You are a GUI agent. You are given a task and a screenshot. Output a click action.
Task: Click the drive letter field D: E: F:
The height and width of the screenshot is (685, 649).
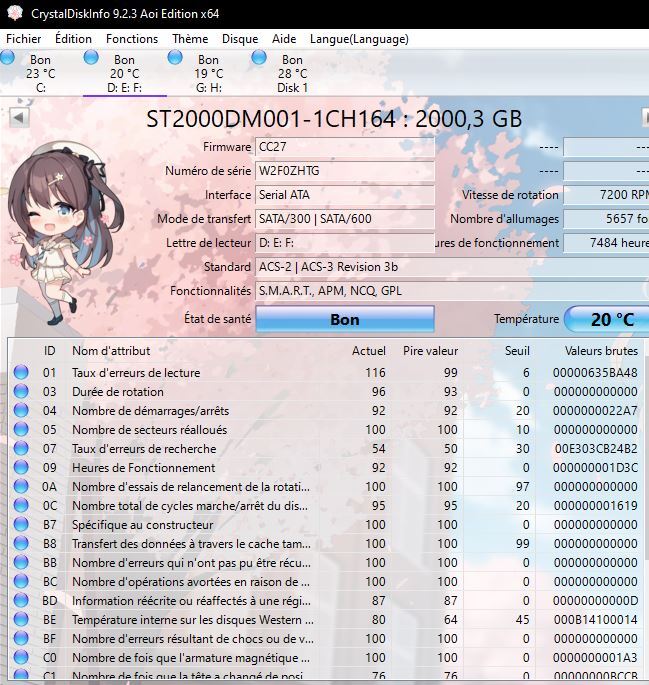click(x=345, y=243)
